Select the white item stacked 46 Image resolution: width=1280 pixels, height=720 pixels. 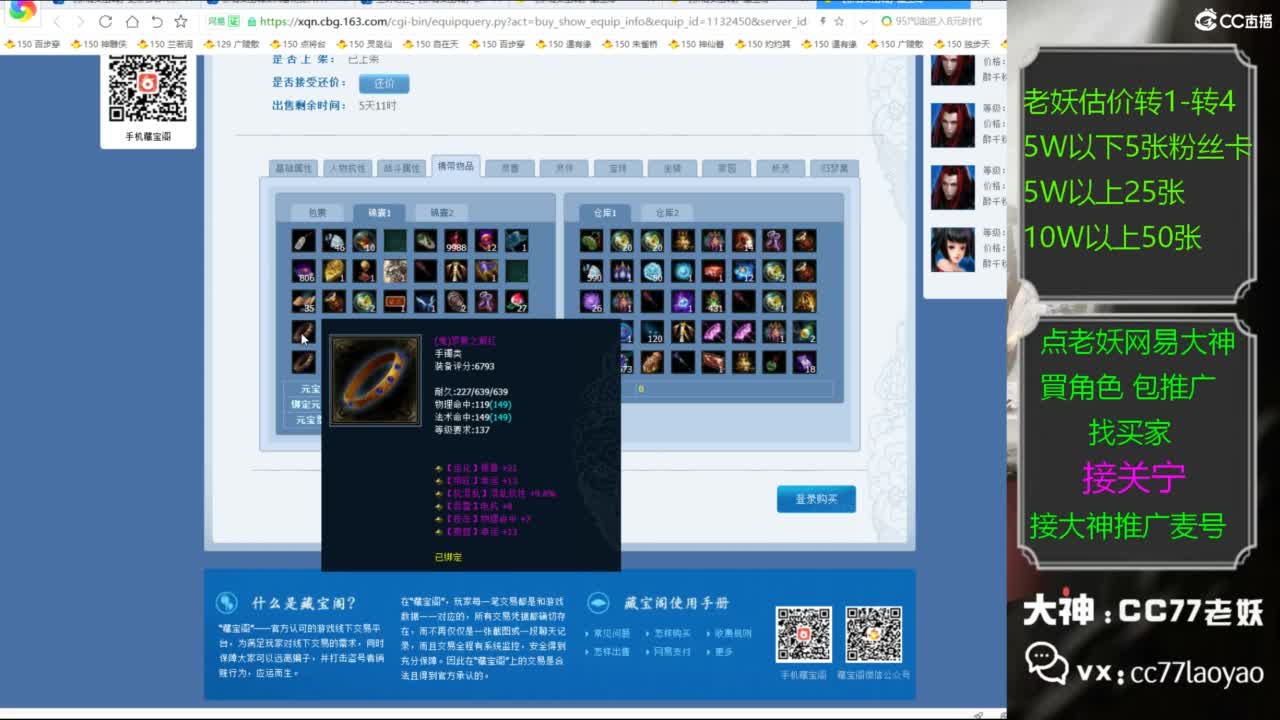tap(334, 240)
